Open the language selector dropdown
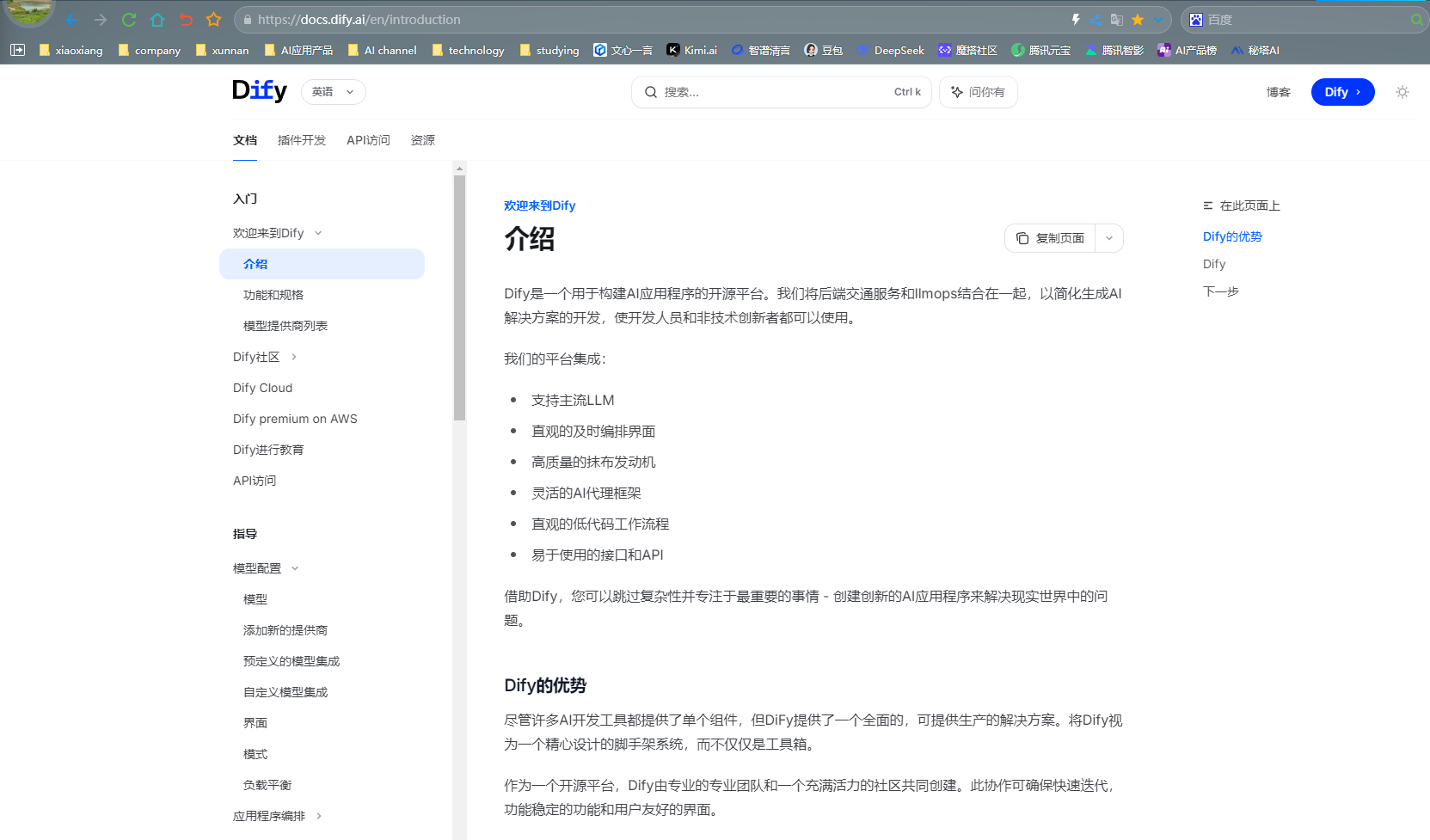 [x=333, y=92]
